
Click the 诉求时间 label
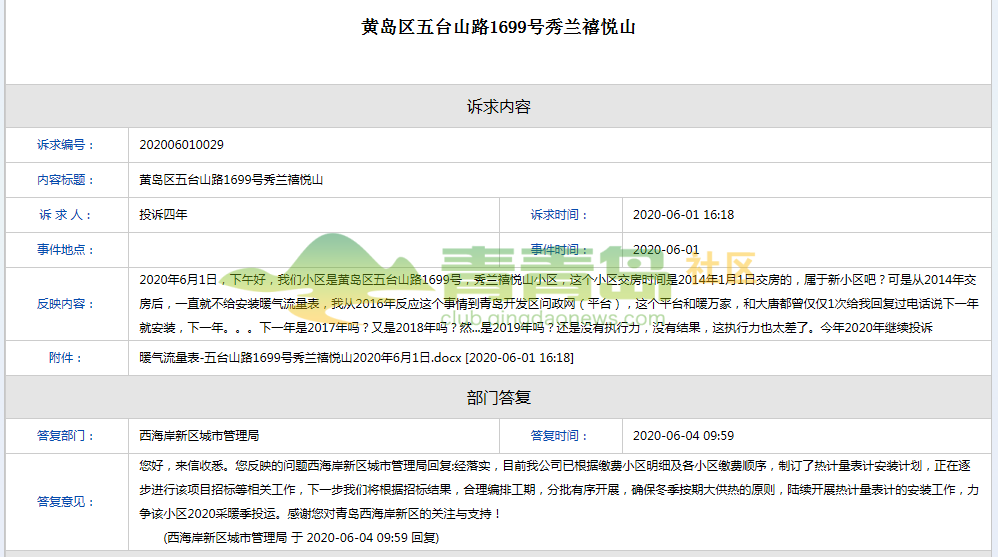tap(559, 215)
